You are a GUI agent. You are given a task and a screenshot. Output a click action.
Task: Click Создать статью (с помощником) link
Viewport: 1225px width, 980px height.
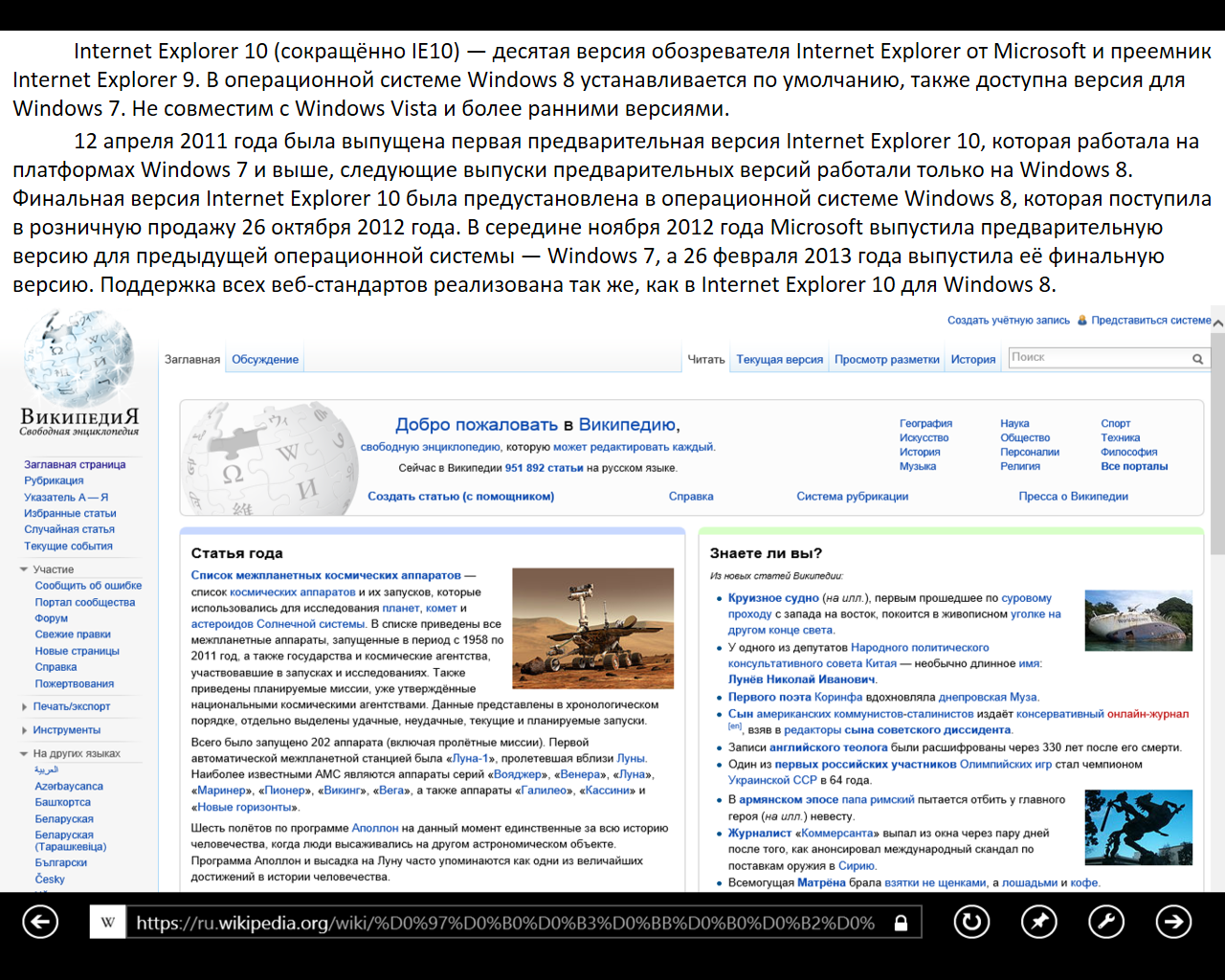pos(461,497)
